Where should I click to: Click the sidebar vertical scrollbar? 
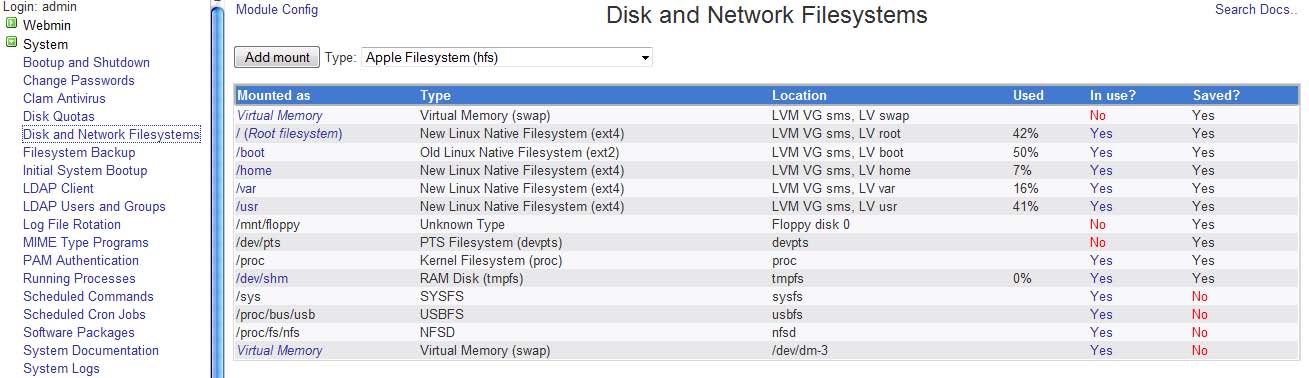217,189
